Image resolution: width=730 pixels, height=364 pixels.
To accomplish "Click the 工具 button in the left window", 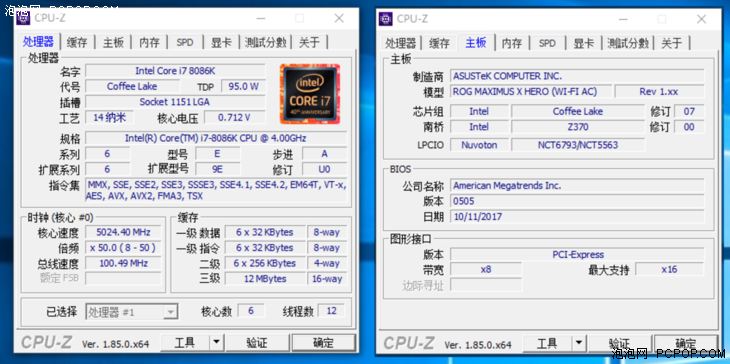I will (185, 343).
